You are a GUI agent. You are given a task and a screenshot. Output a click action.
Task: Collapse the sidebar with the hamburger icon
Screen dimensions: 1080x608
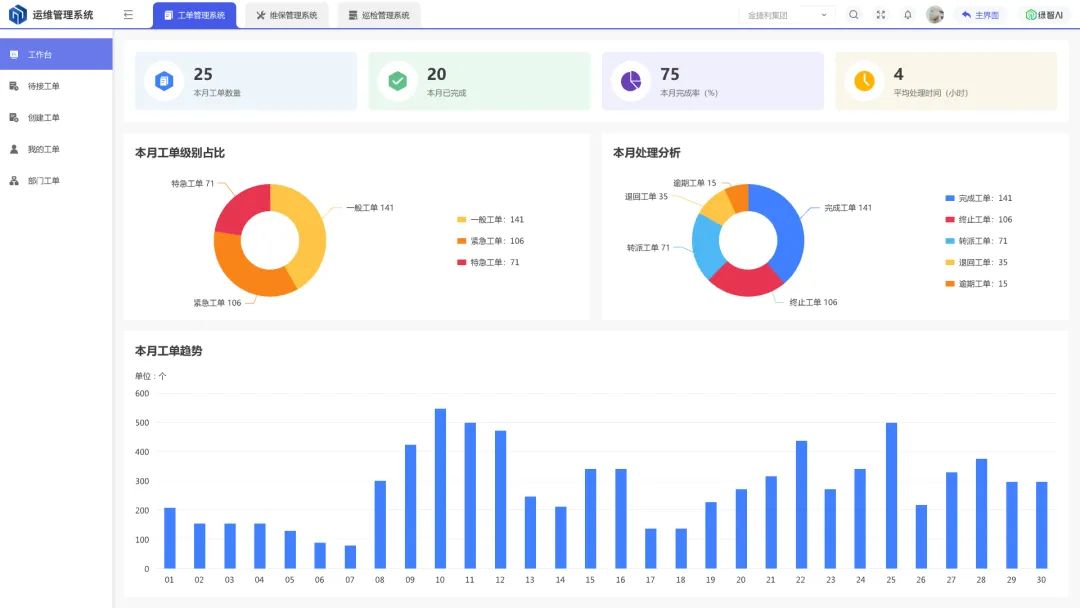(128, 14)
